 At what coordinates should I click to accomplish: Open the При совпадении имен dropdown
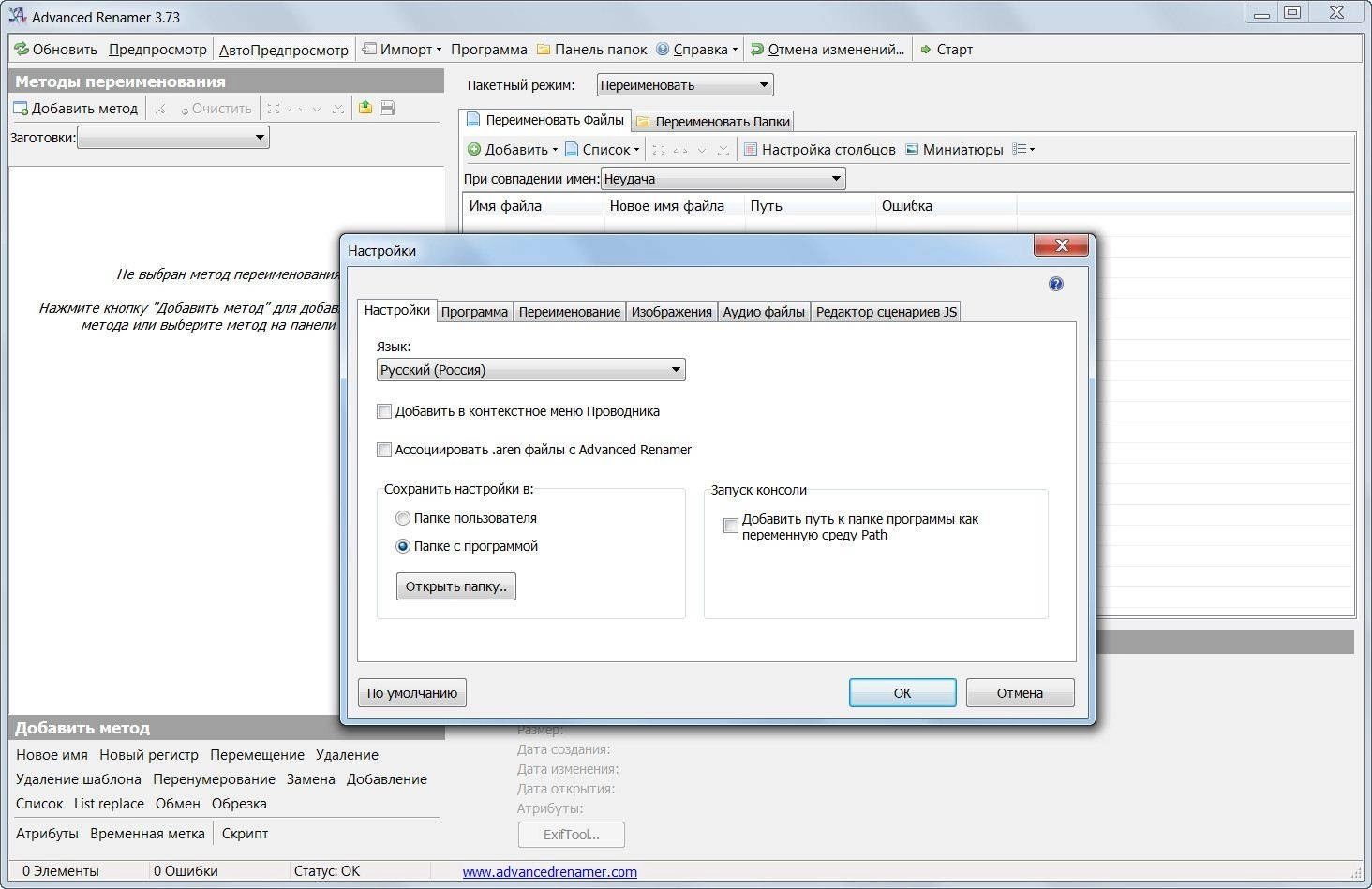(723, 179)
